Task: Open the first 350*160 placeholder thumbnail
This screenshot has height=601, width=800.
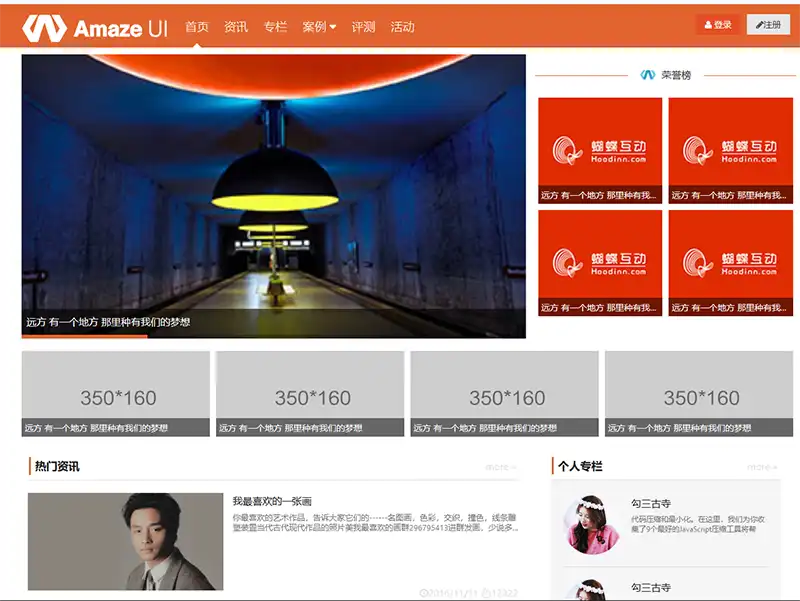Action: point(116,393)
